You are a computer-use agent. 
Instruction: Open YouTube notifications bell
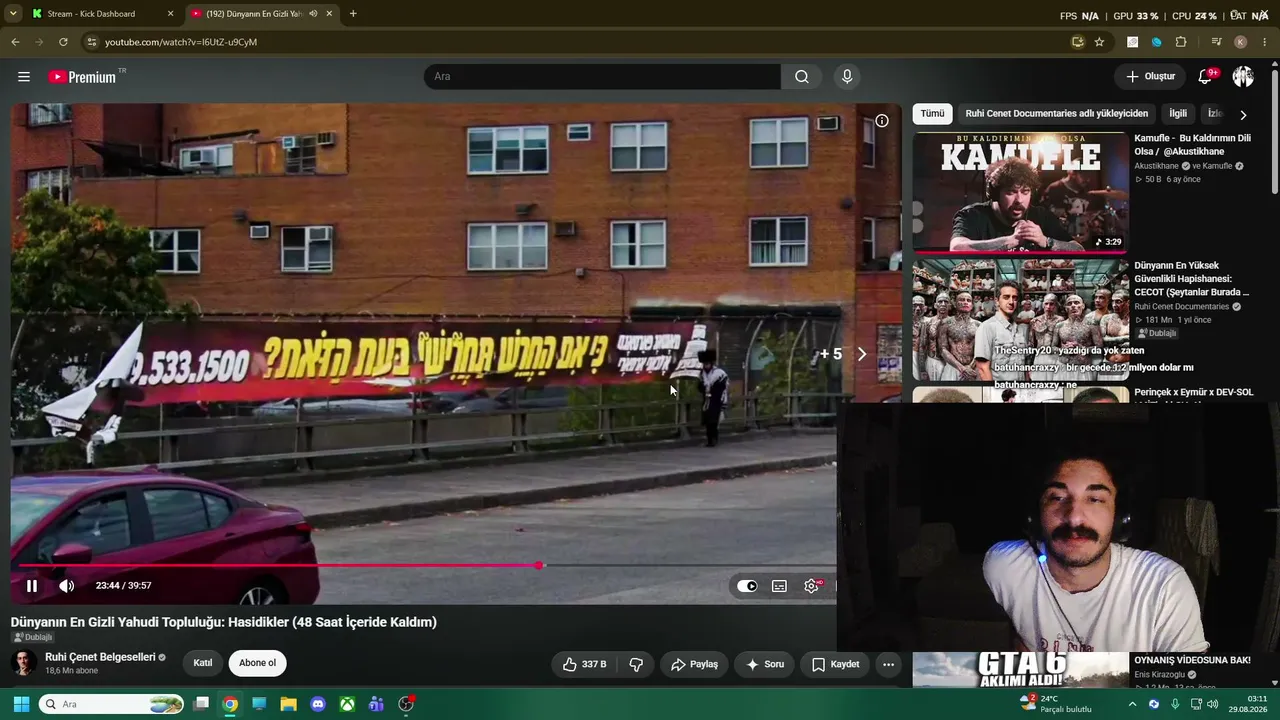(1206, 77)
